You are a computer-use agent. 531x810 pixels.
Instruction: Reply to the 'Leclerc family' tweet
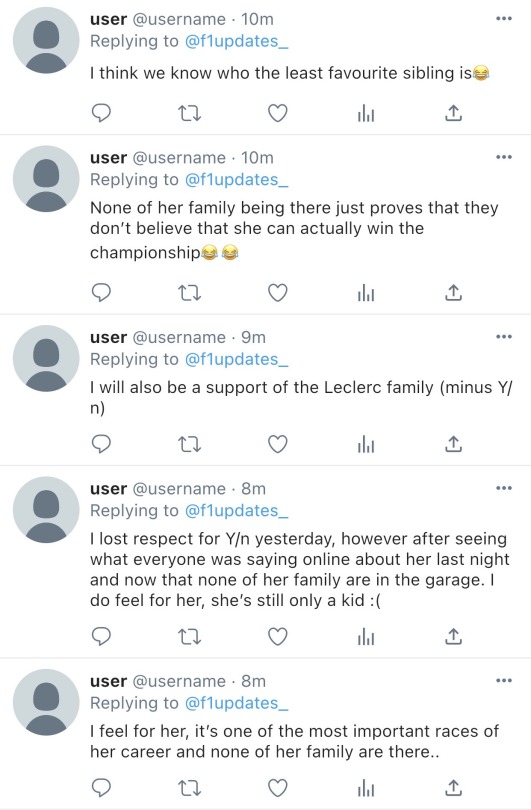coord(101,444)
